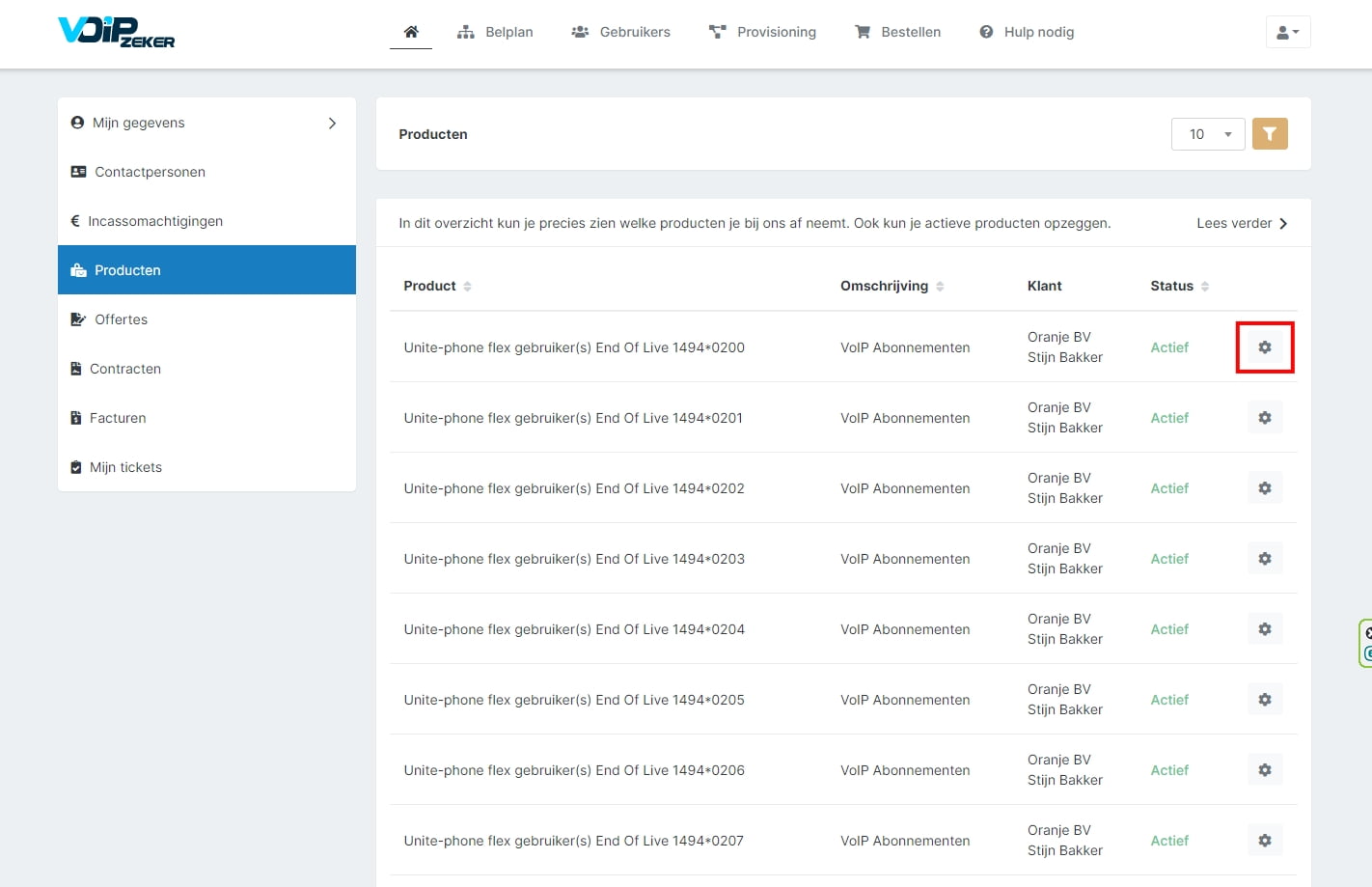
Task: Go to the home icon tab
Action: [411, 32]
